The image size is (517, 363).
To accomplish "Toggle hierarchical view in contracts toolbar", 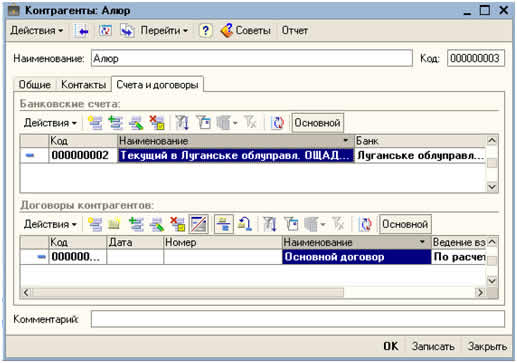I will [x=224, y=224].
